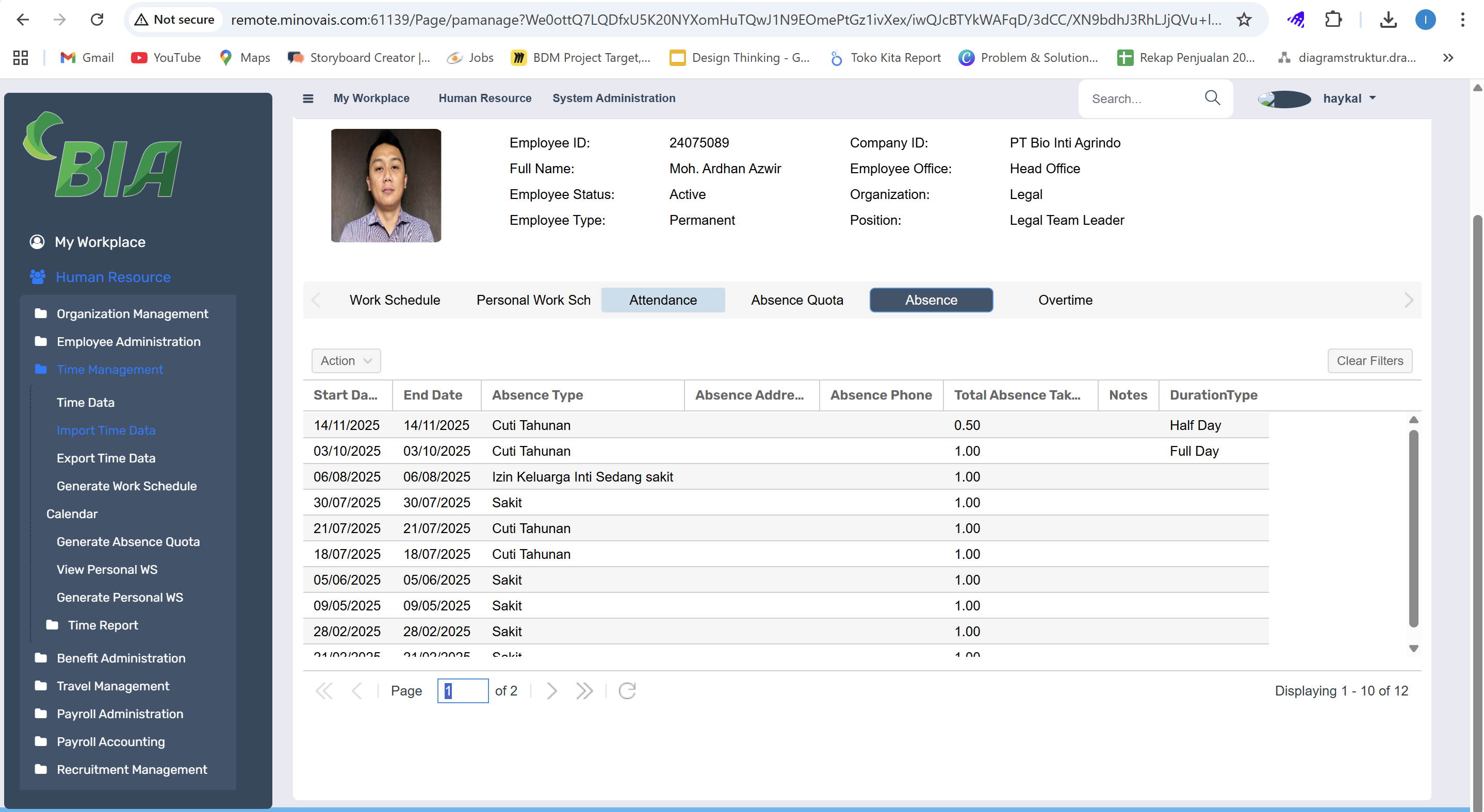Click the page number input field
The height and width of the screenshot is (812, 1484).
tap(463, 690)
